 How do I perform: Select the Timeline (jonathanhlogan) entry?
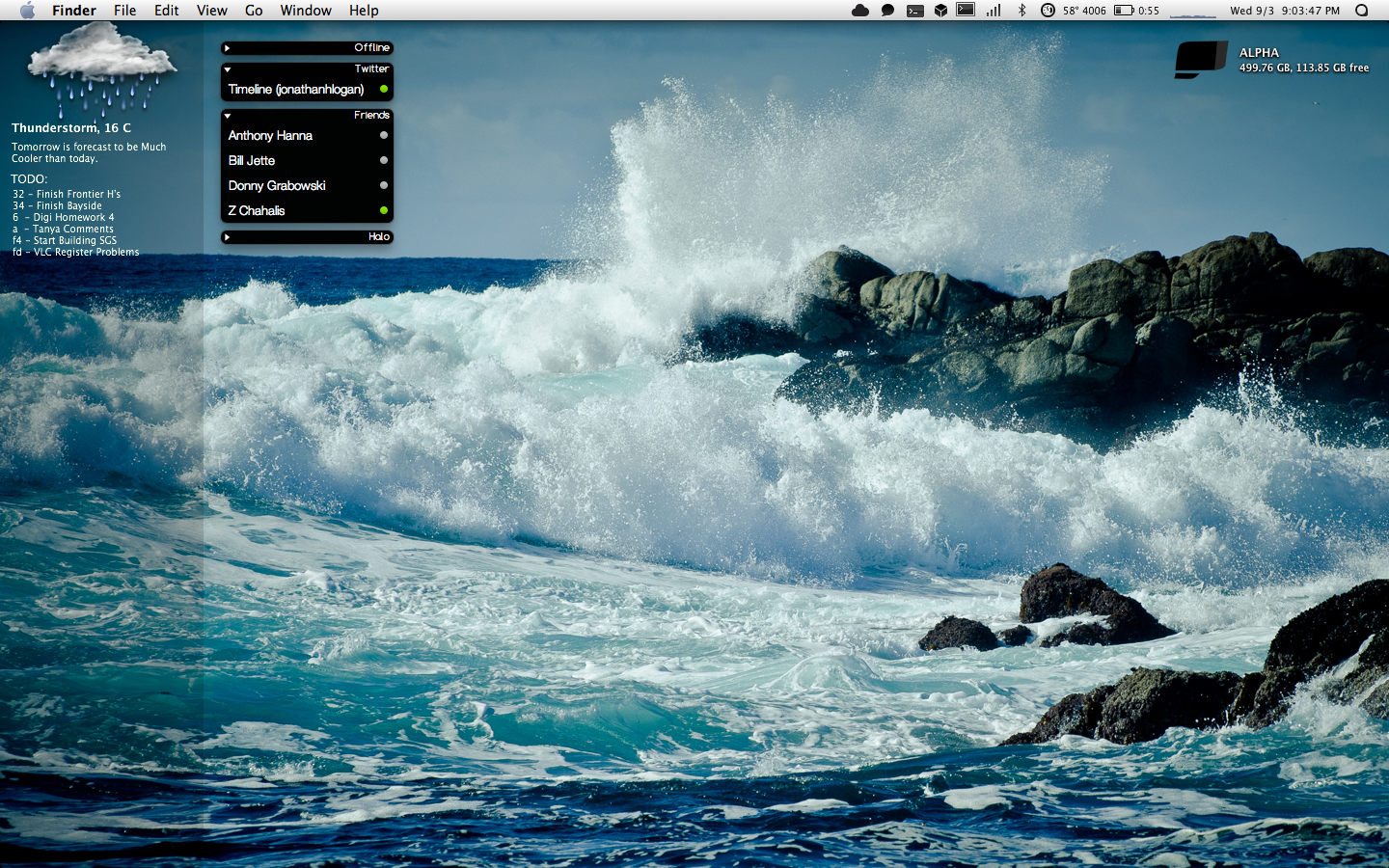click(x=296, y=90)
